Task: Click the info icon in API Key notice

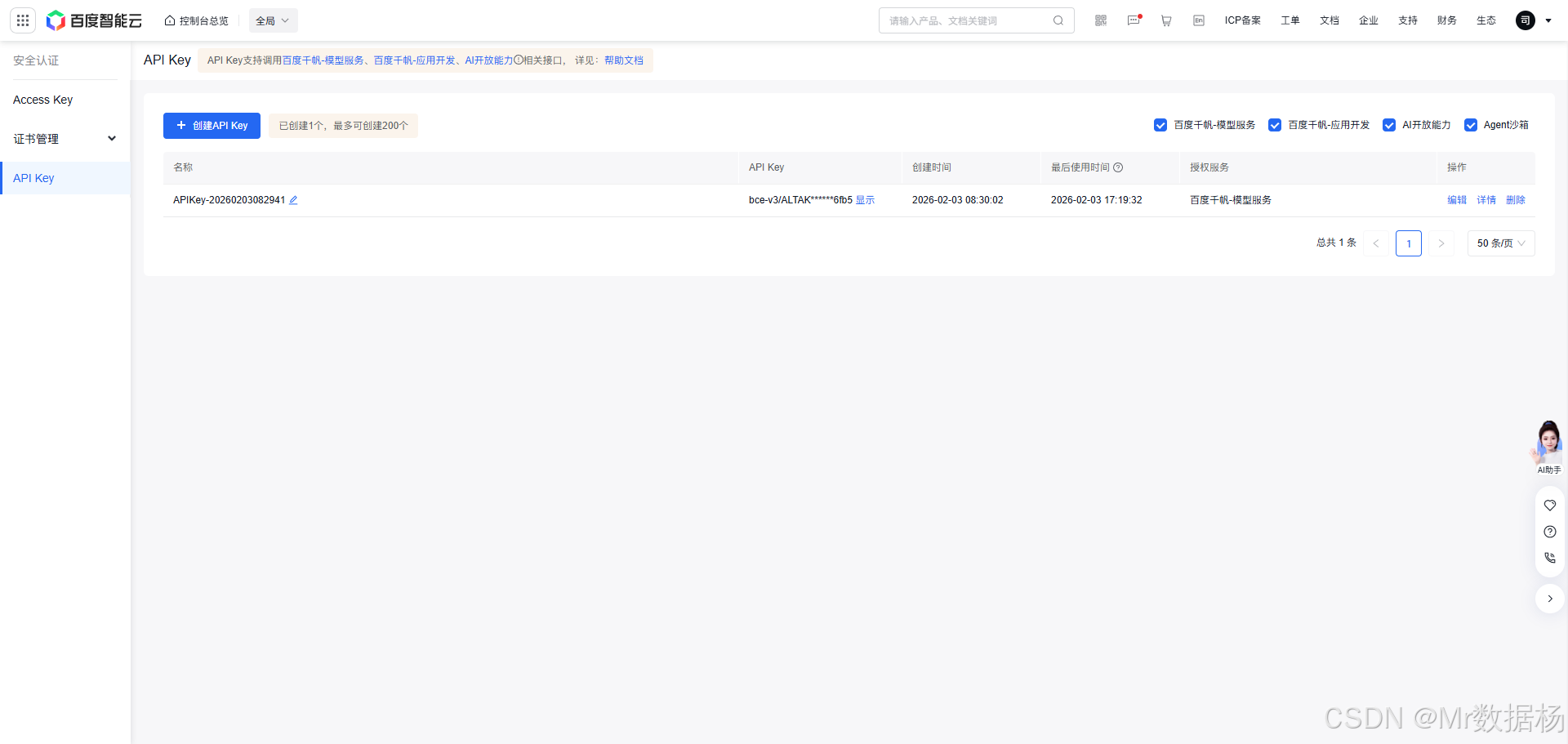Action: pyautogui.click(x=519, y=60)
